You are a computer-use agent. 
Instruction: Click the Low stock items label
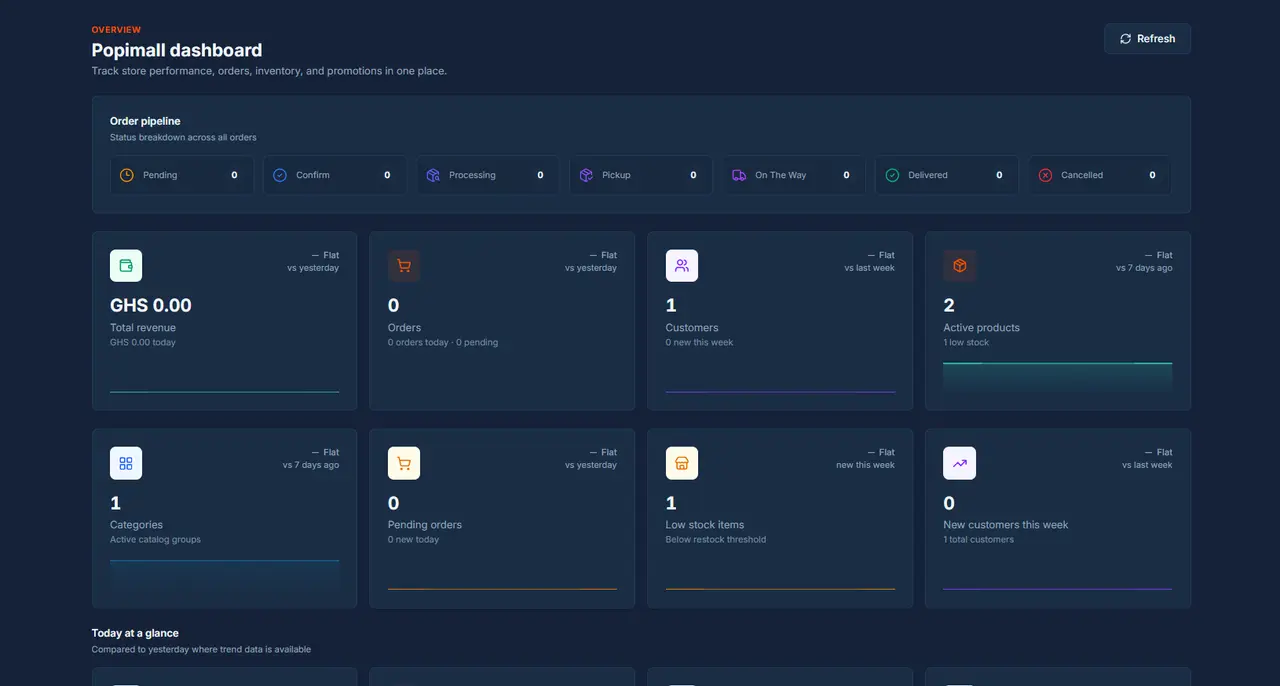tap(705, 525)
